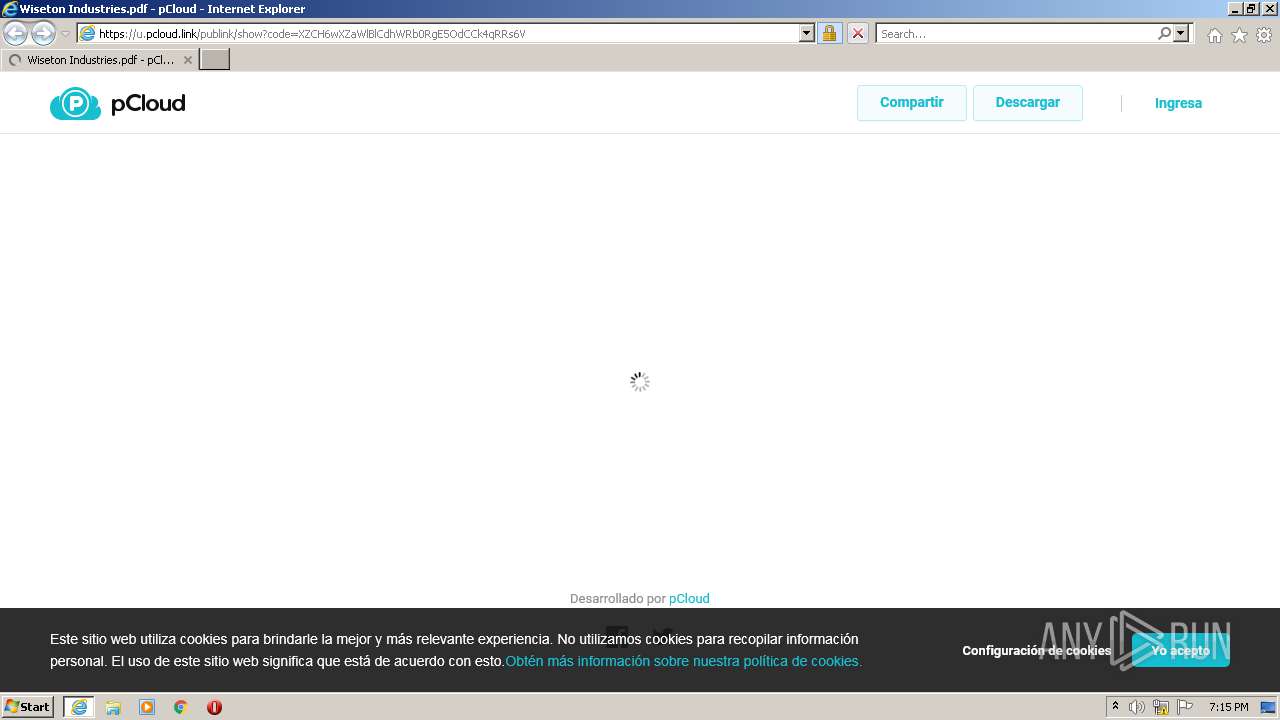The image size is (1280, 720).
Task: Select the Wiseton Industries.pdf tab
Action: [x=100, y=60]
